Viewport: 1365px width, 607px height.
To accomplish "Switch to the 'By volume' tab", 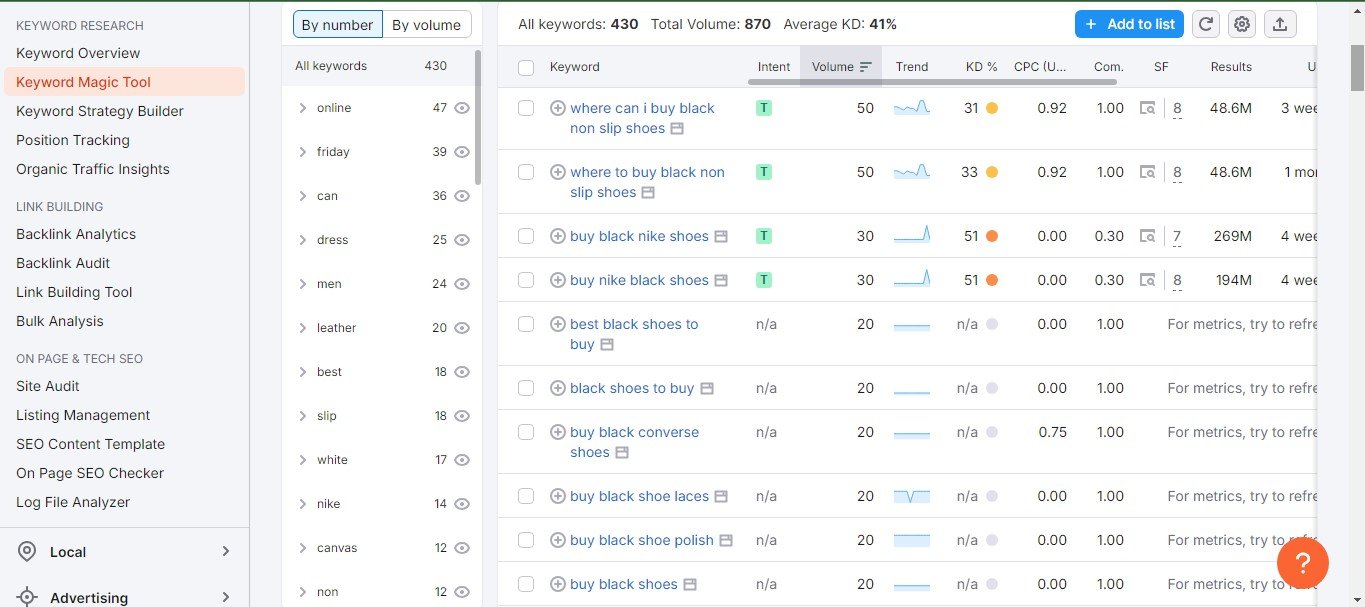I will pyautogui.click(x=426, y=25).
